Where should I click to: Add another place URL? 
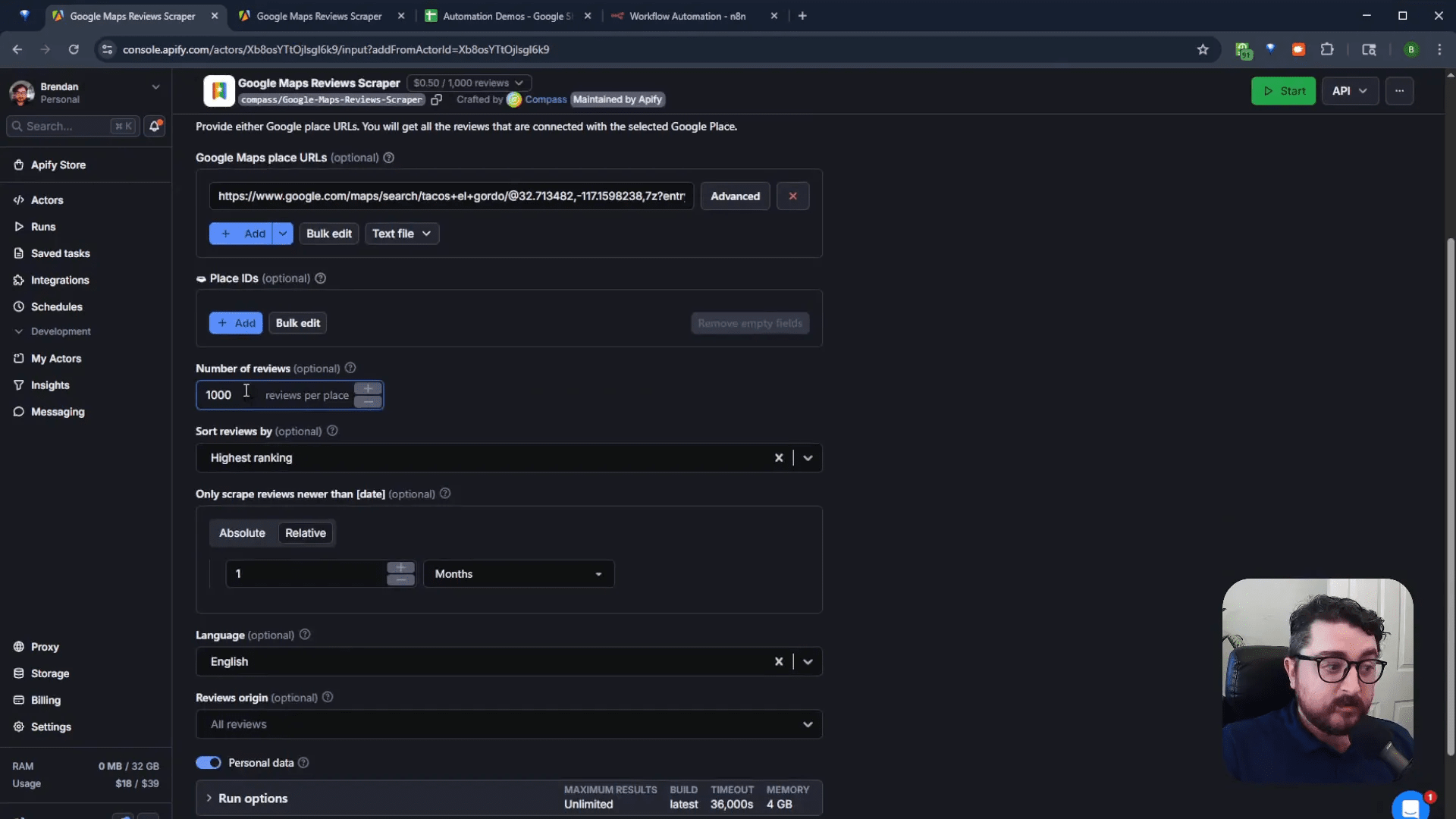coord(240,234)
